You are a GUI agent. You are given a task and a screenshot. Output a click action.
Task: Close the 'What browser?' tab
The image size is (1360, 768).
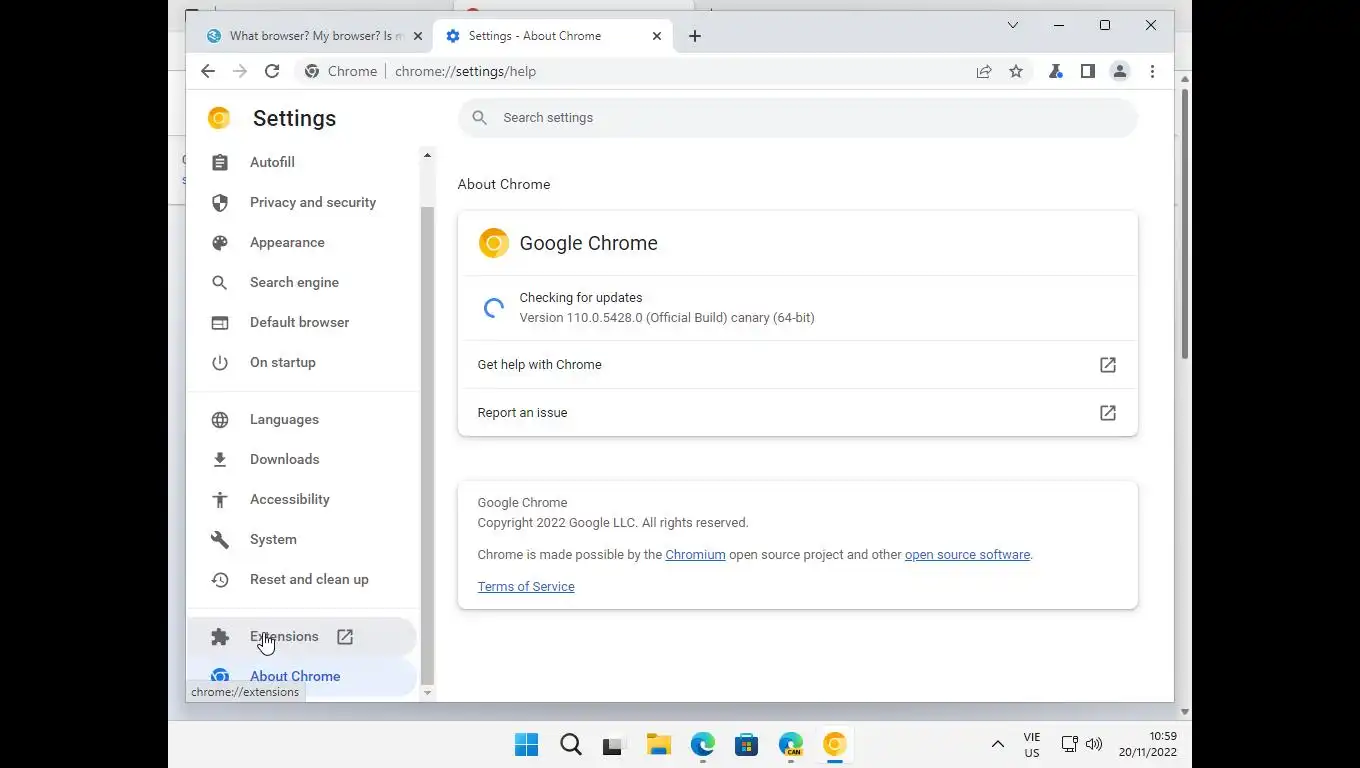pyautogui.click(x=418, y=36)
